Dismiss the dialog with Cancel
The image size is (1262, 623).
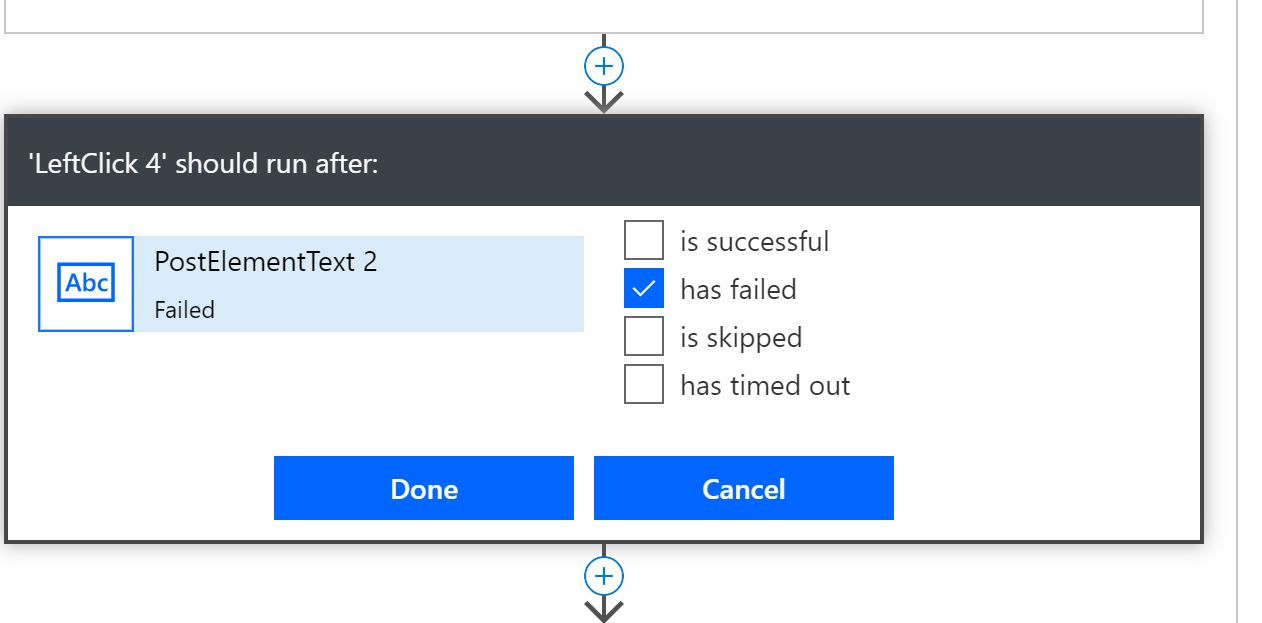(743, 489)
